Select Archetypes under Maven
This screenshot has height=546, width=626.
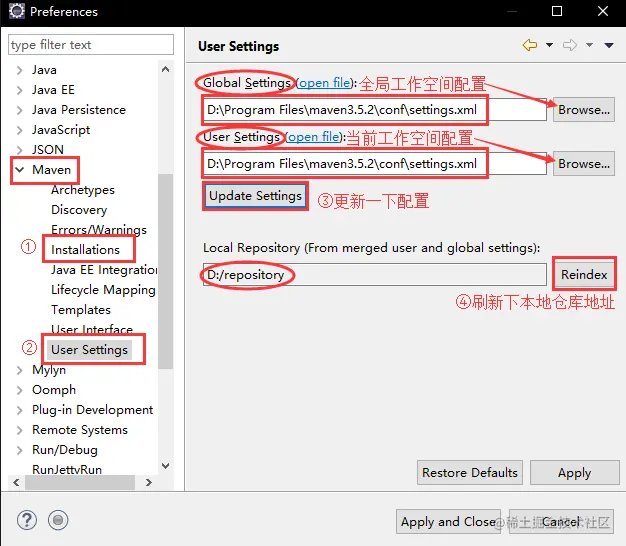pos(83,190)
